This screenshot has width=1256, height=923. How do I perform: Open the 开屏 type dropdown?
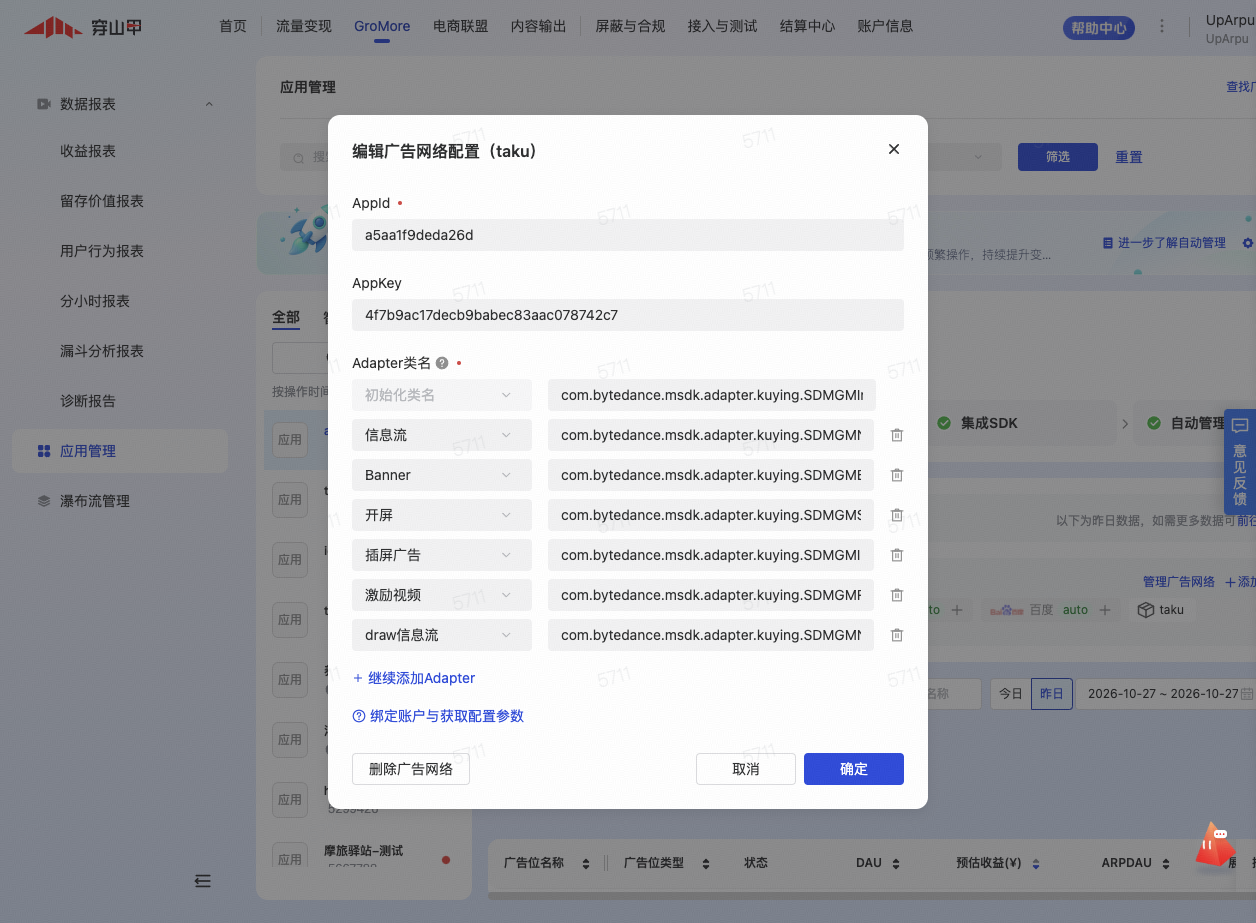click(x=442, y=515)
